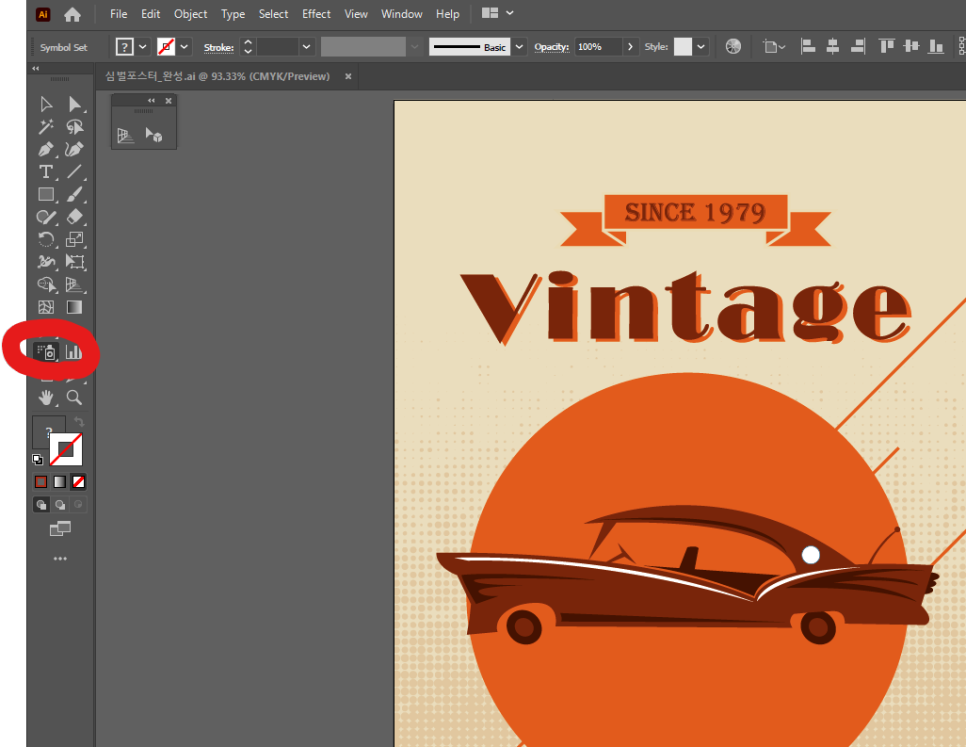Choose the Magic Wand tool
Screen dimensions: 966x747
46,127
